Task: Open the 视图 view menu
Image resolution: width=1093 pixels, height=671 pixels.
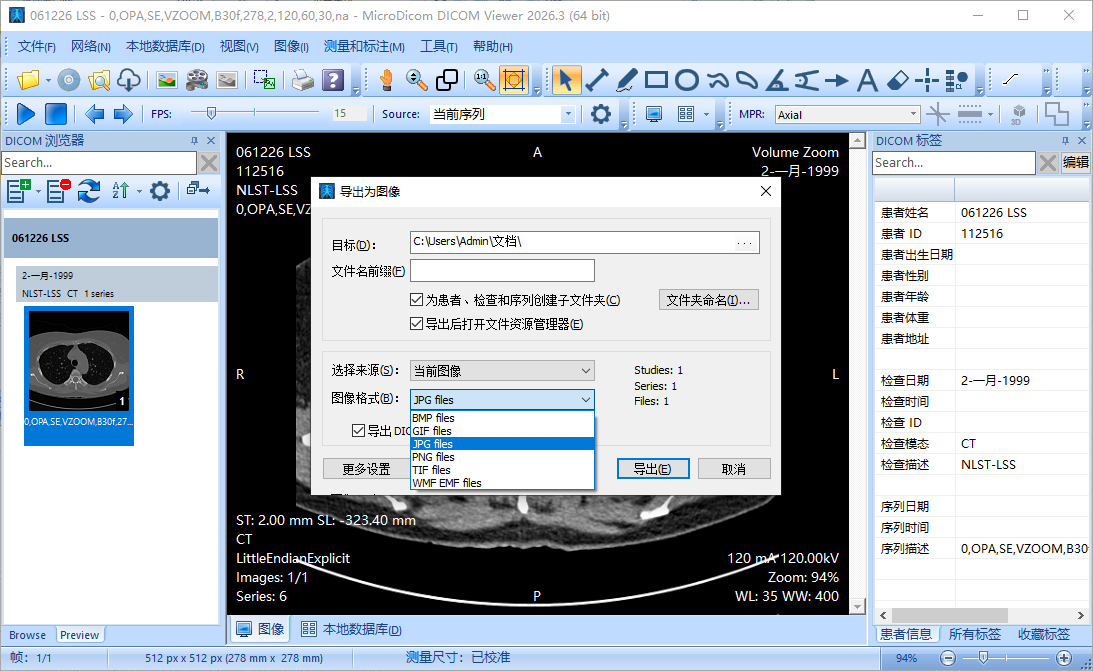Action: [238, 47]
